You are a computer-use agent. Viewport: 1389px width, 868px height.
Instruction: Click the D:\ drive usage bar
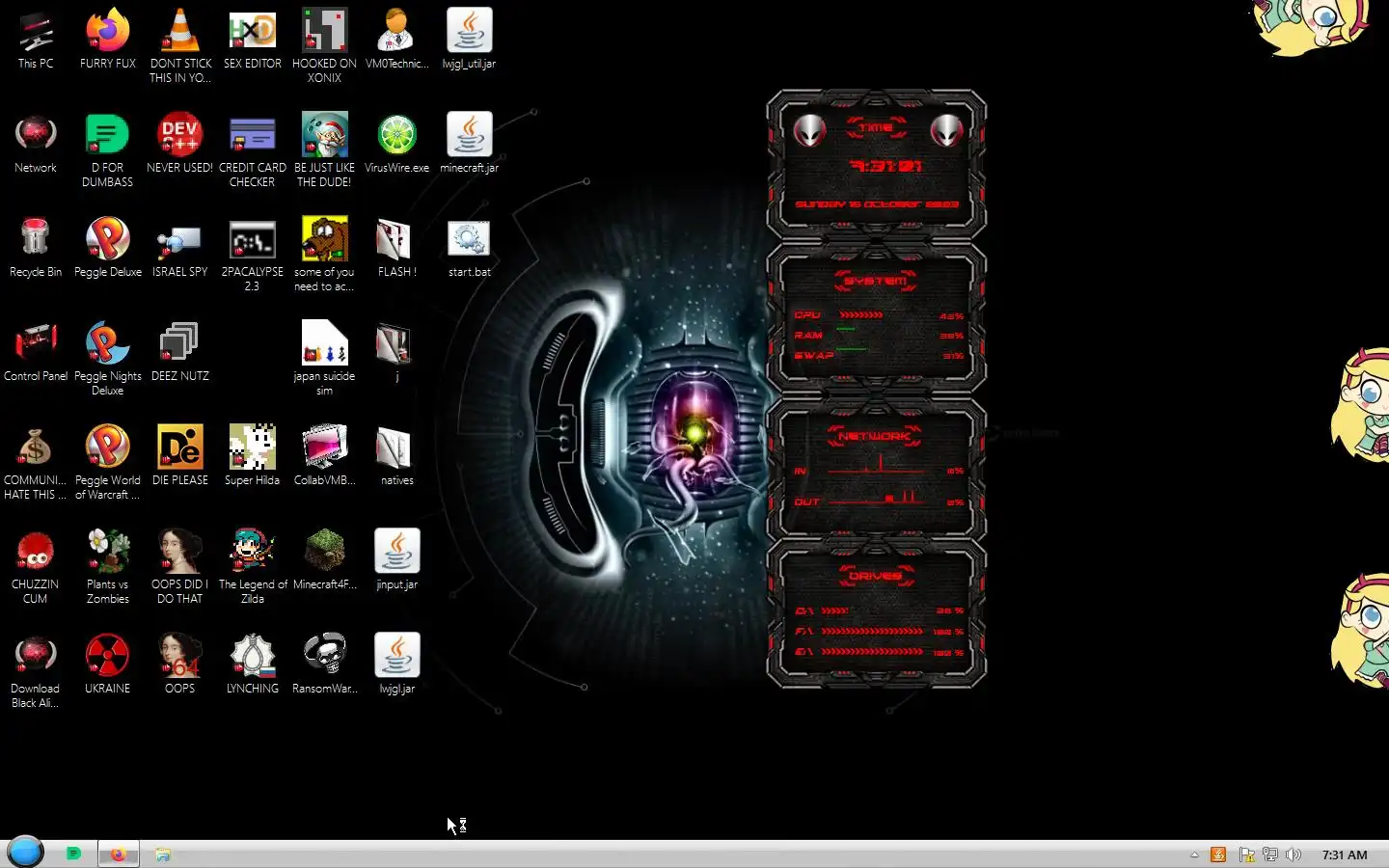835,610
